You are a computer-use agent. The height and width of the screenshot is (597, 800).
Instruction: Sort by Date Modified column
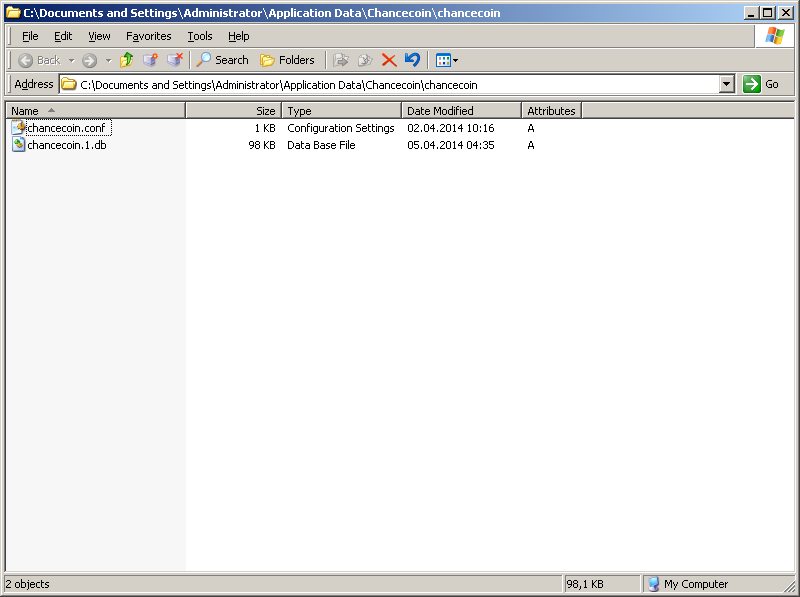point(461,111)
